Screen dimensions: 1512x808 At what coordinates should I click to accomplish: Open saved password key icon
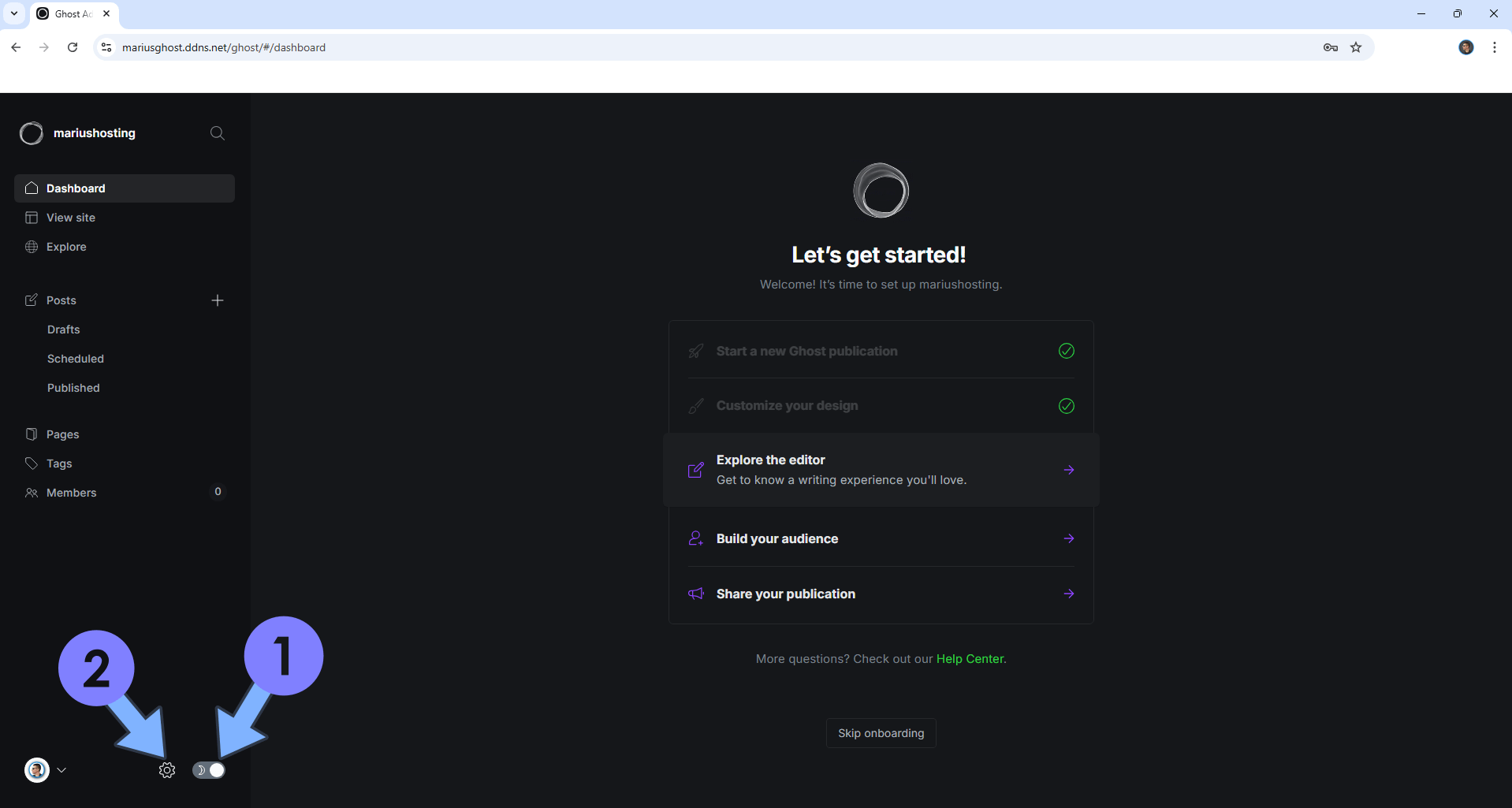[x=1331, y=47]
